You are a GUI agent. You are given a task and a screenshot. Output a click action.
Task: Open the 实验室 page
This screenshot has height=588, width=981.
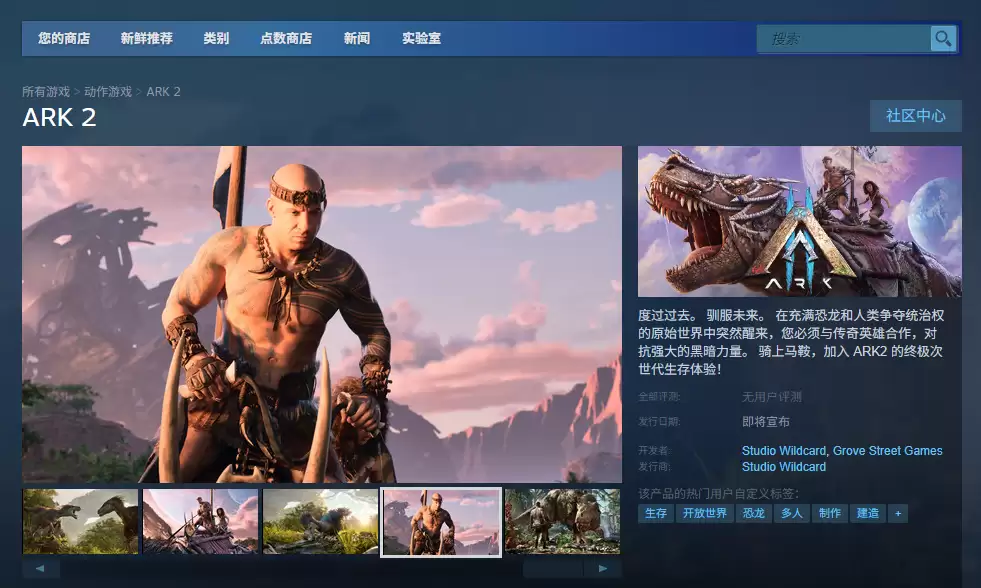[421, 39]
